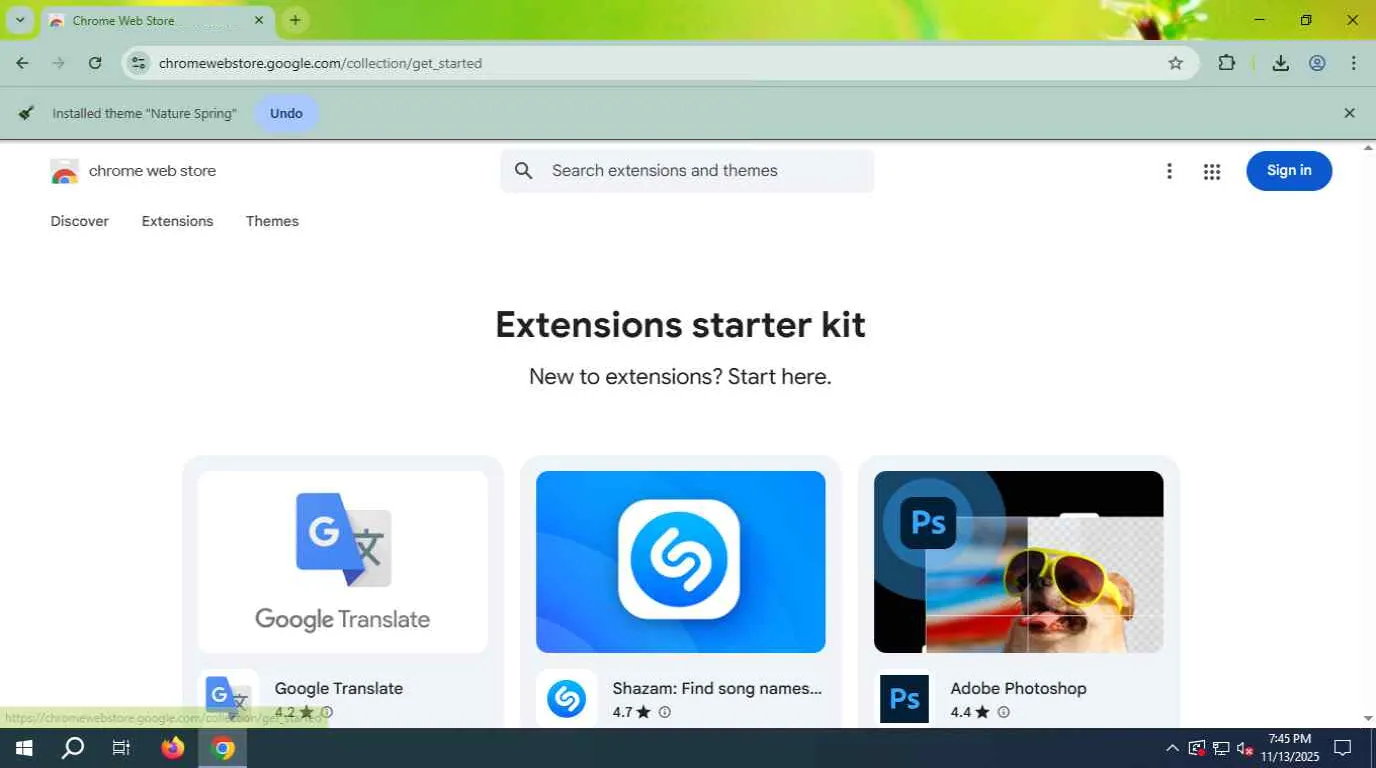
Task: Switch to the Discover tab
Action: (80, 221)
